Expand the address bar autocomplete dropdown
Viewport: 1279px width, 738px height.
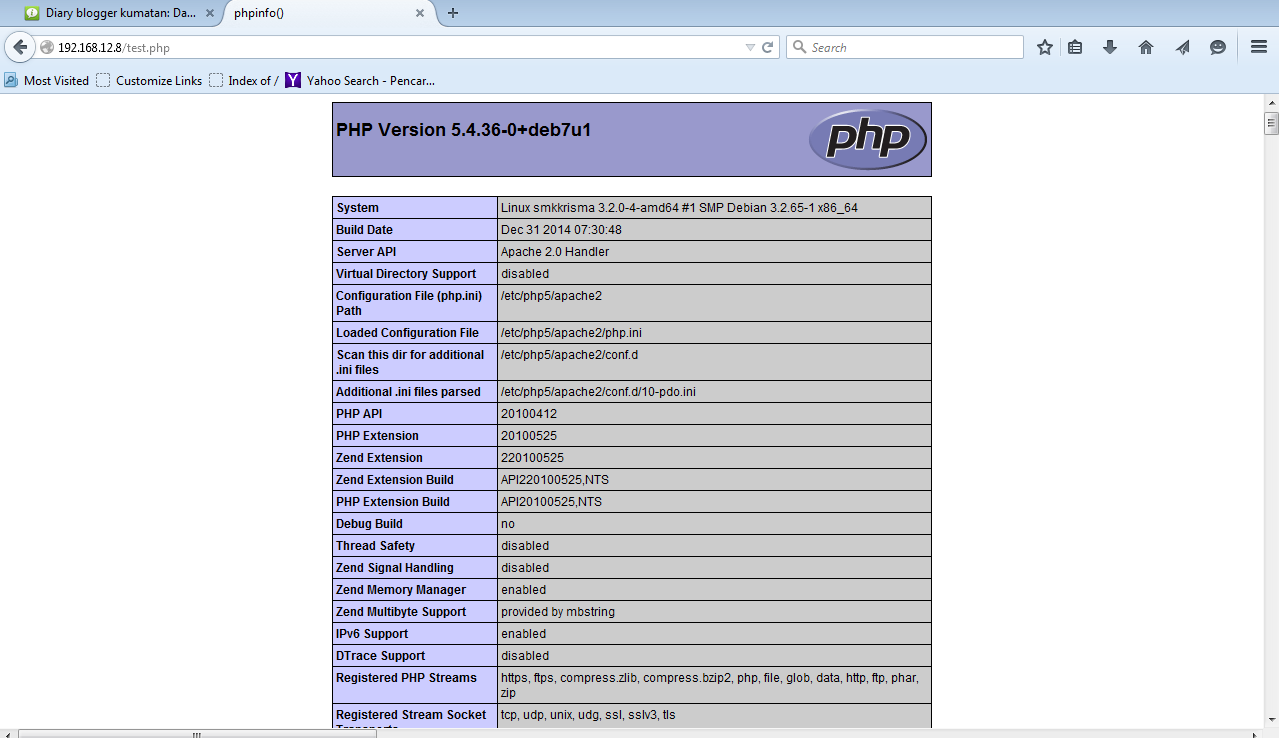pos(750,46)
